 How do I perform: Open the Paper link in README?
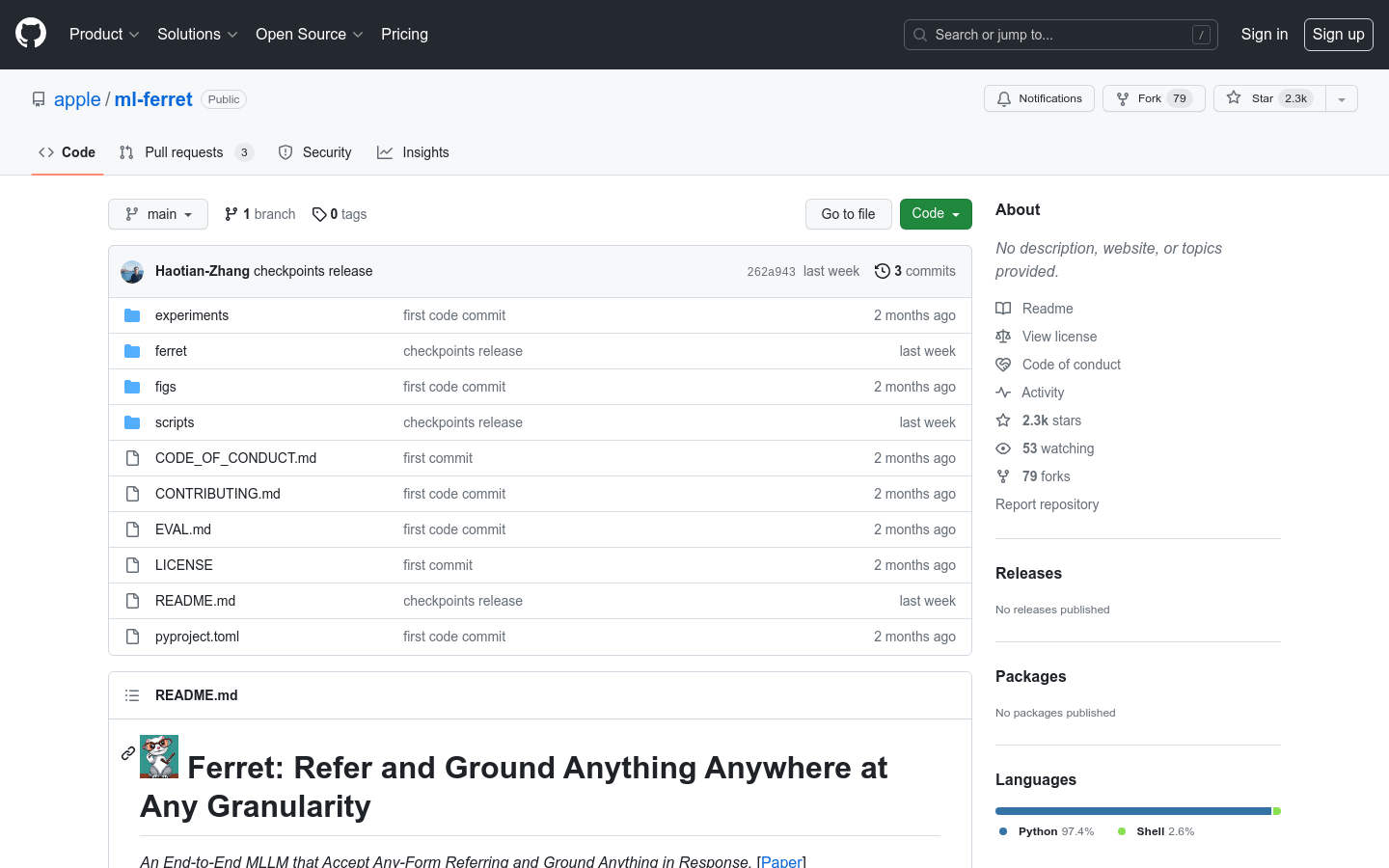point(782,861)
